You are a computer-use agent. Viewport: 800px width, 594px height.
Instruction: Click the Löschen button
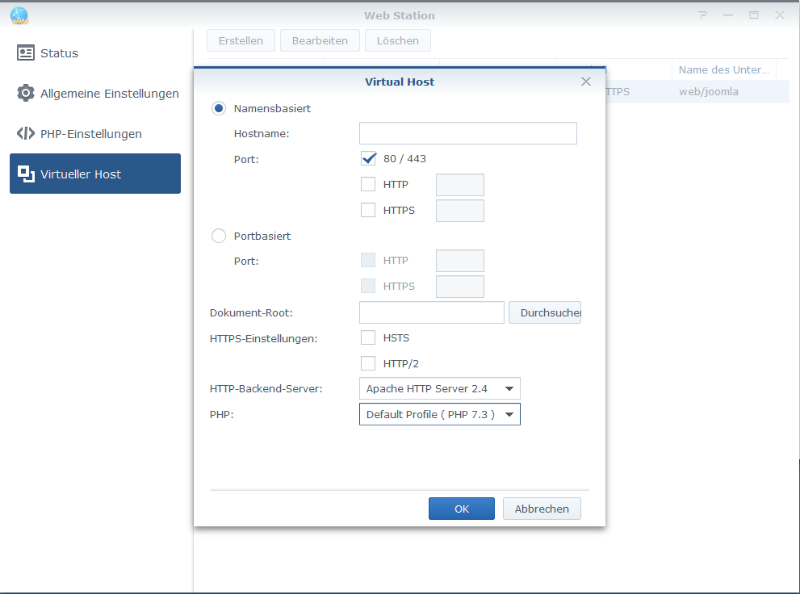pyautogui.click(x=398, y=41)
